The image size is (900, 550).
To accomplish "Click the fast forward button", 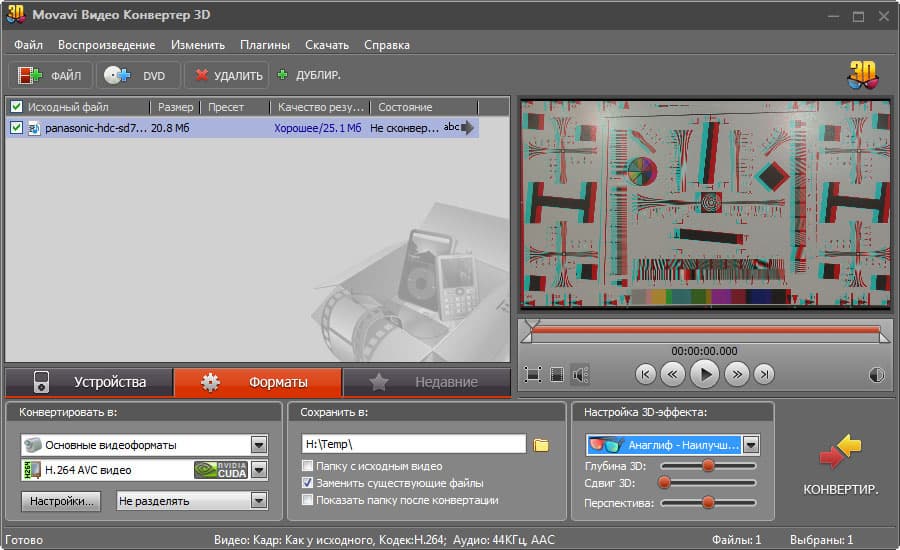I will tap(736, 374).
